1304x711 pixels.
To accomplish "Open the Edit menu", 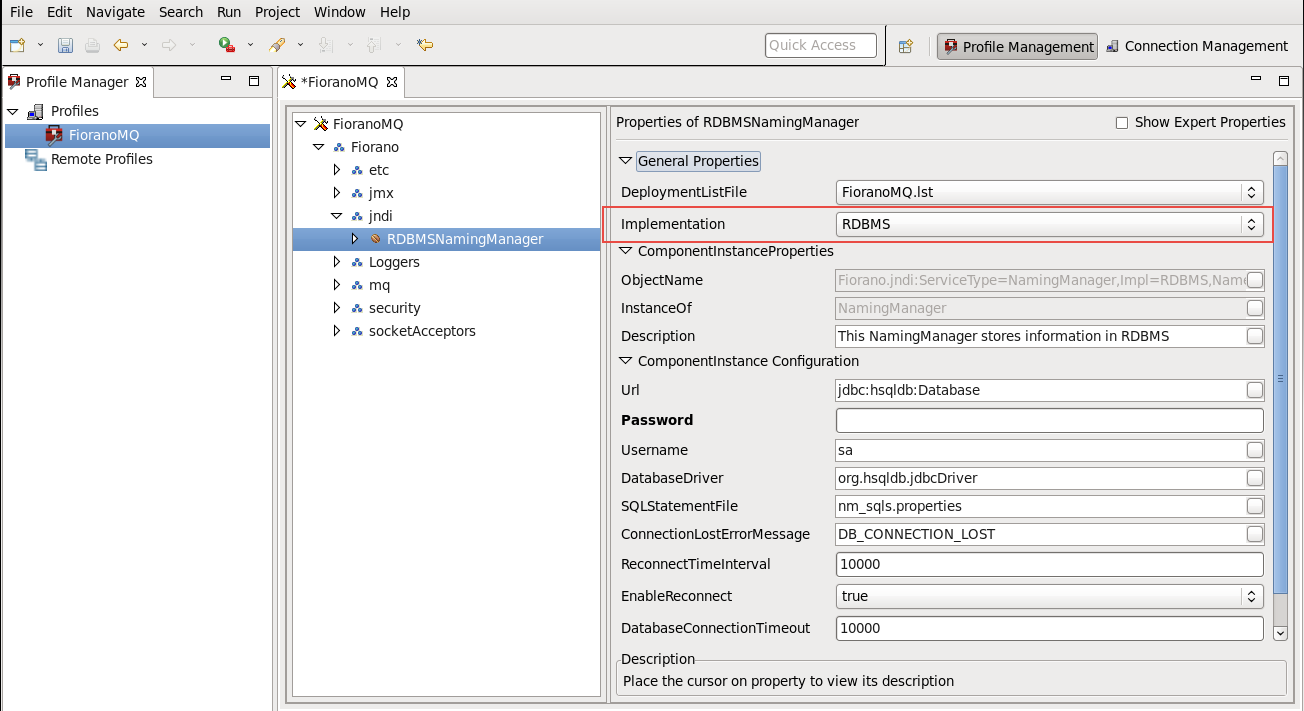I will click(59, 12).
